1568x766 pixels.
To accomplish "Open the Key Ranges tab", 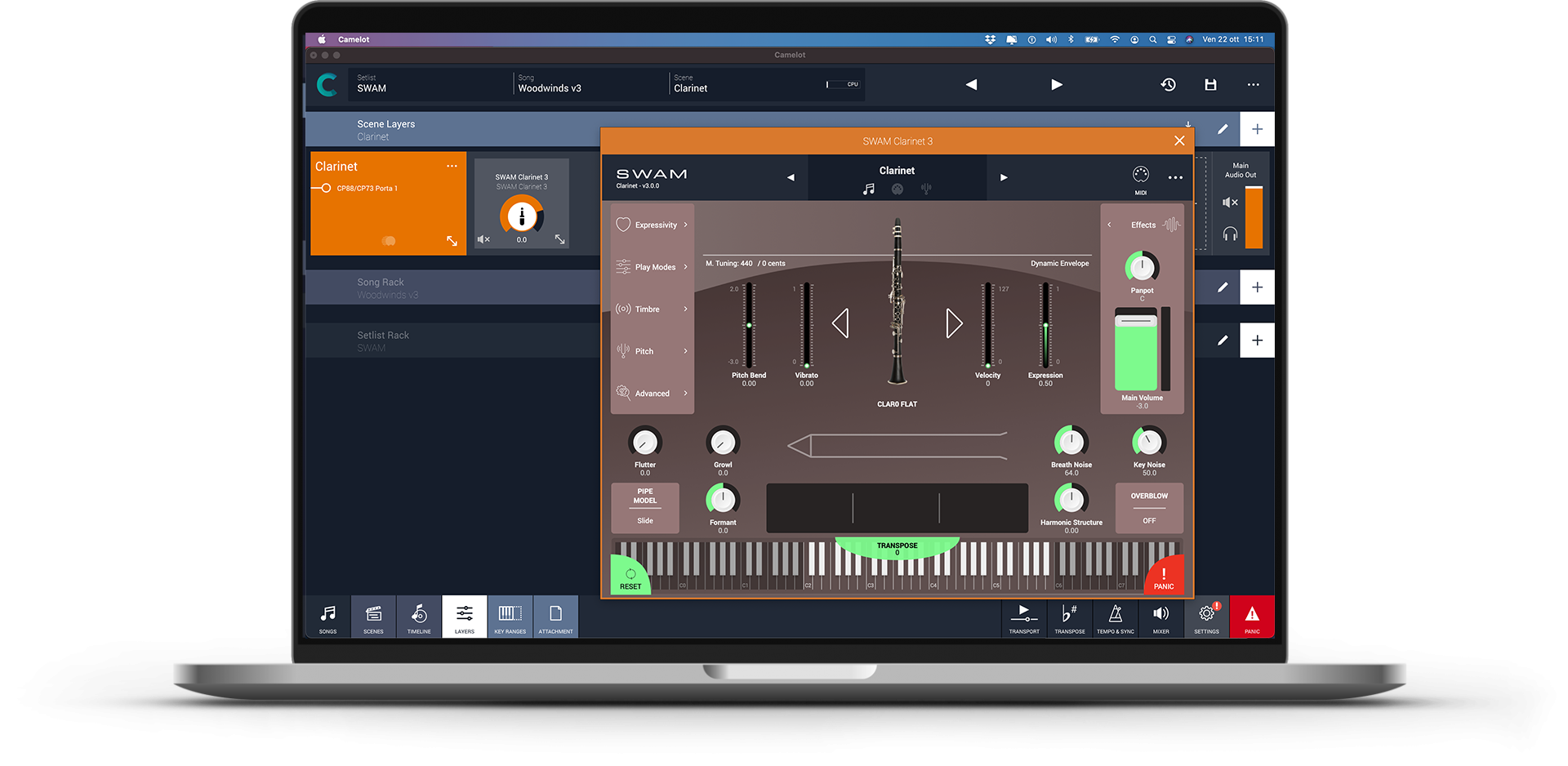I will [x=510, y=617].
